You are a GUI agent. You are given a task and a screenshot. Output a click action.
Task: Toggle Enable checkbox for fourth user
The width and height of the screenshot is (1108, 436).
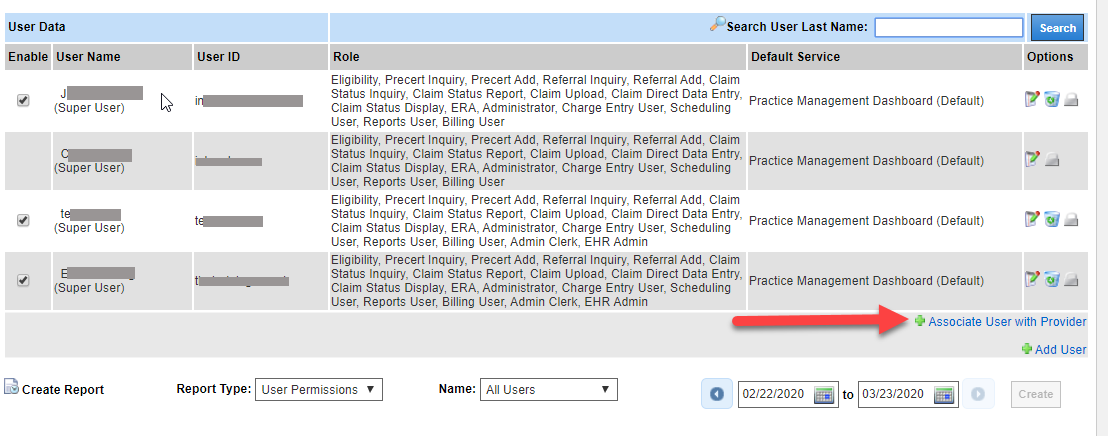coord(24,280)
